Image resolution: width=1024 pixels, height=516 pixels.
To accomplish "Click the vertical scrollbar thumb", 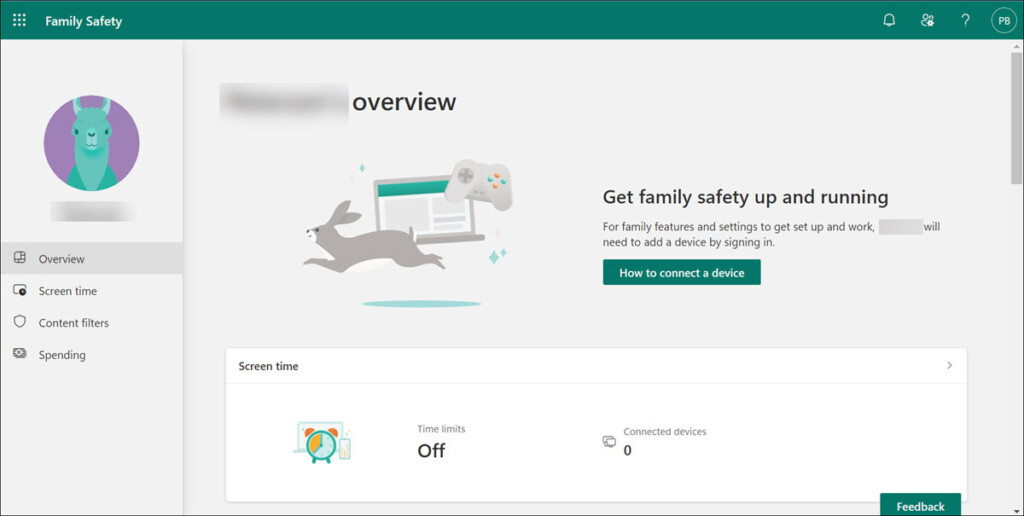I will tap(1017, 118).
